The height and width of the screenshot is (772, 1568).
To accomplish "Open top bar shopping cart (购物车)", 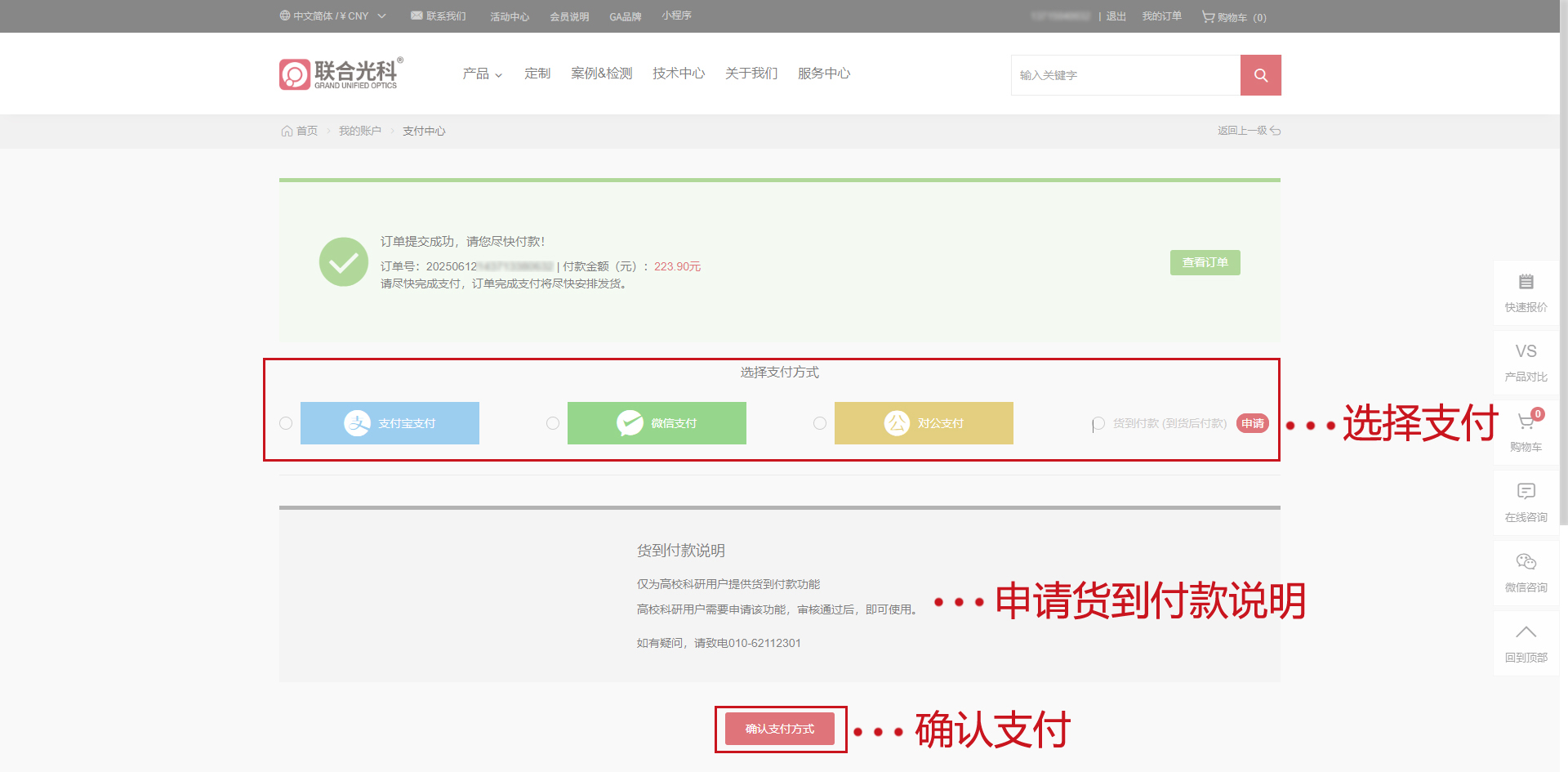I will point(1233,17).
